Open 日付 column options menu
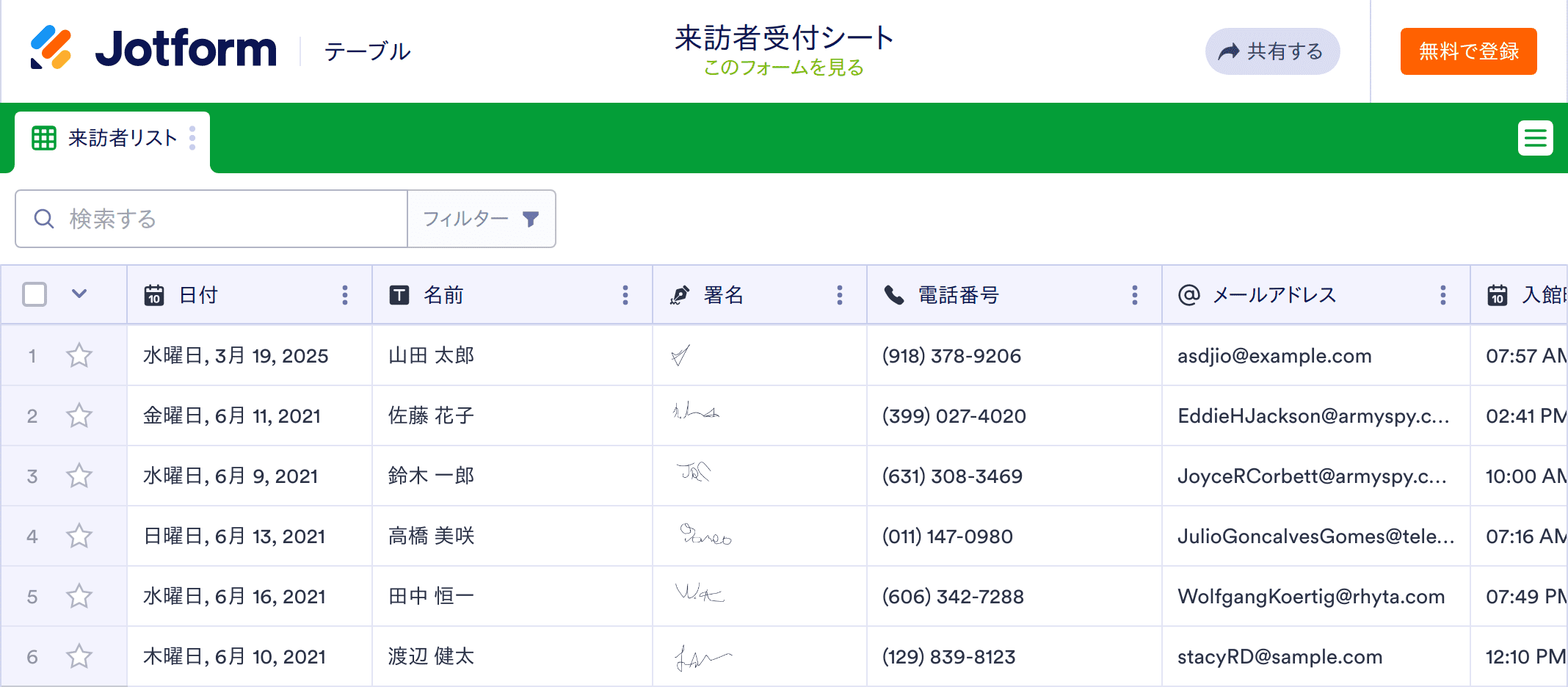Image resolution: width=1568 pixels, height=687 pixels. [345, 295]
